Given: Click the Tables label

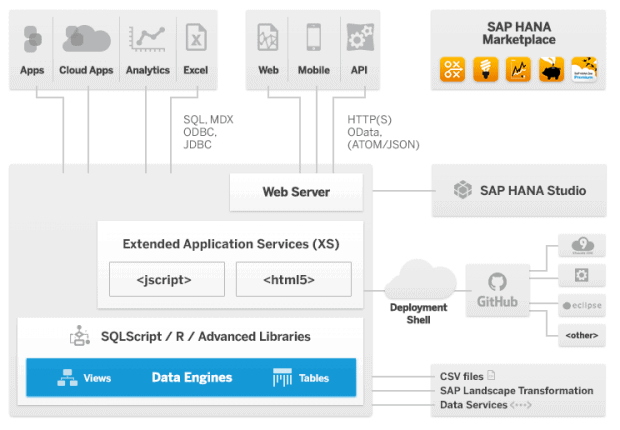Looking at the screenshot, I should click(x=314, y=378).
